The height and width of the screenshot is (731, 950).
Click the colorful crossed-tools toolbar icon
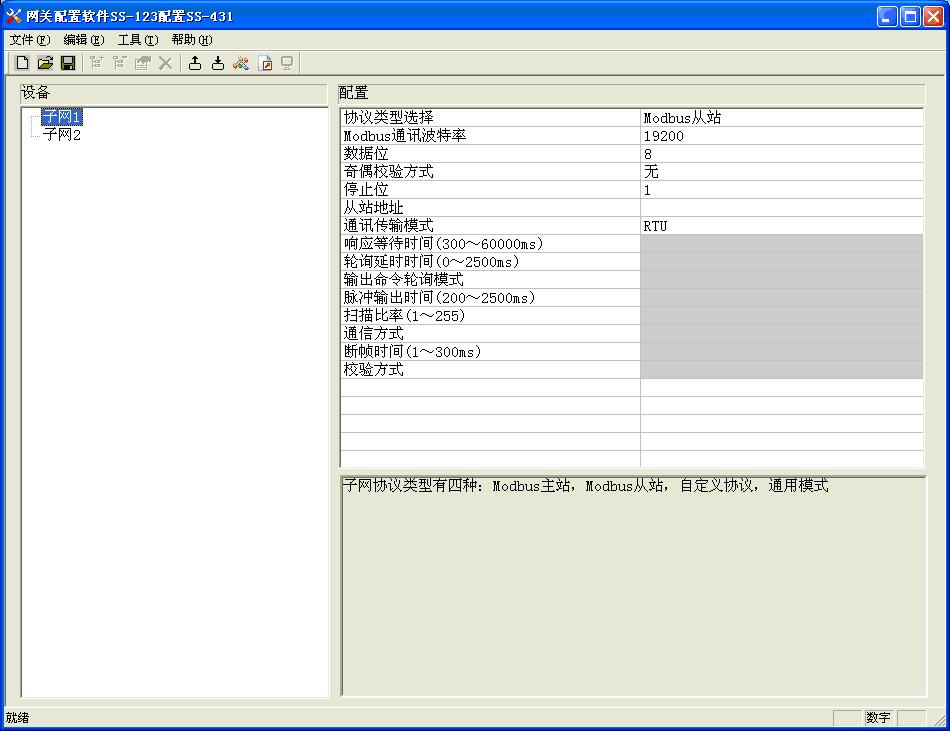click(241, 63)
